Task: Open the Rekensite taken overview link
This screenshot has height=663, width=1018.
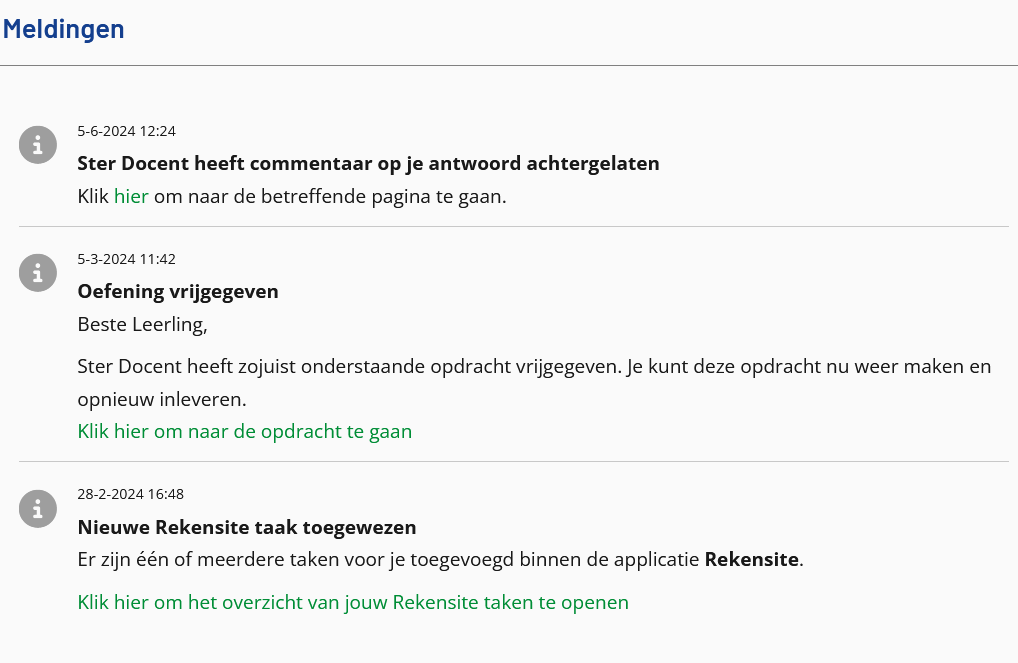Action: click(x=353, y=602)
